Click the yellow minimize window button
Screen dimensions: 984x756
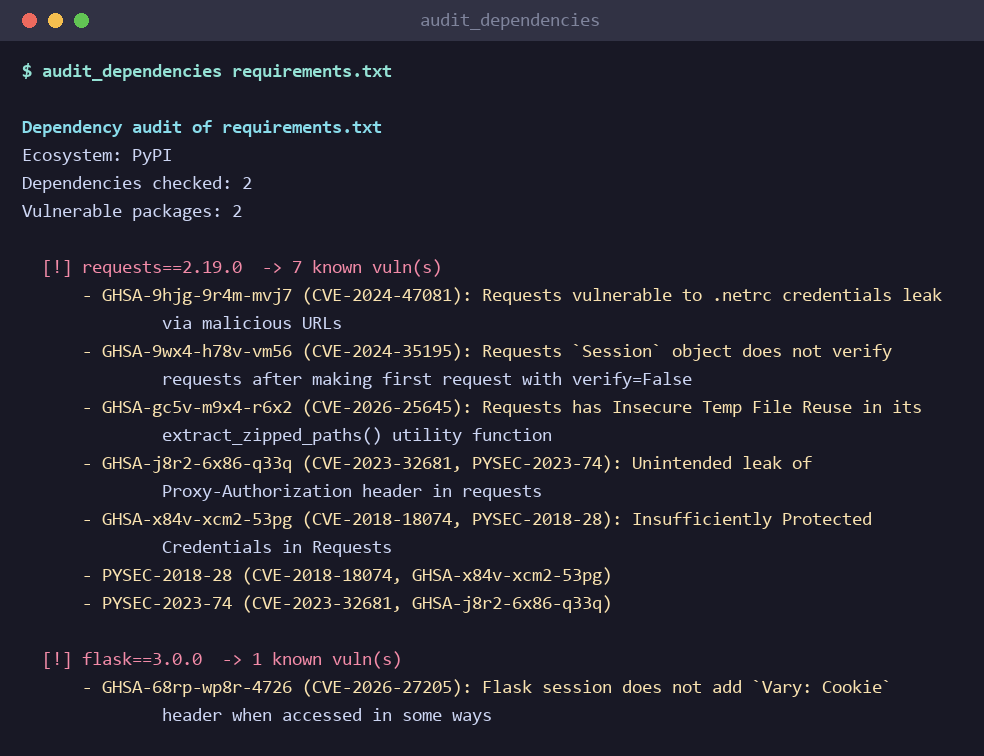click(x=55, y=21)
